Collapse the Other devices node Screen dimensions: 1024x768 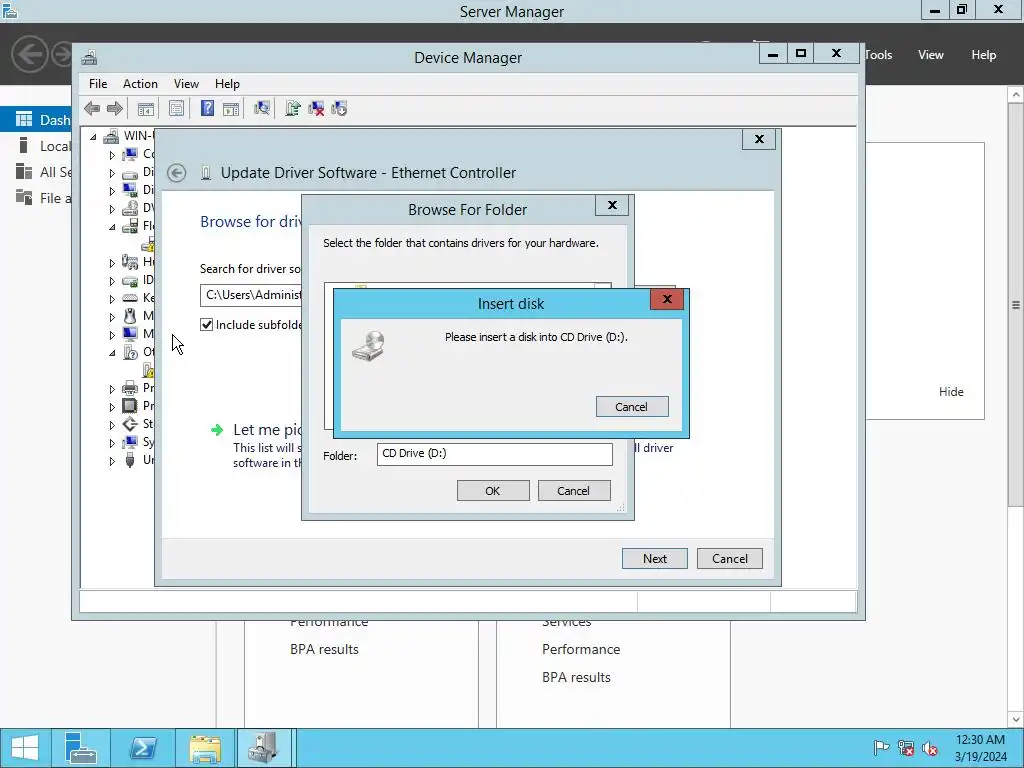click(x=112, y=353)
